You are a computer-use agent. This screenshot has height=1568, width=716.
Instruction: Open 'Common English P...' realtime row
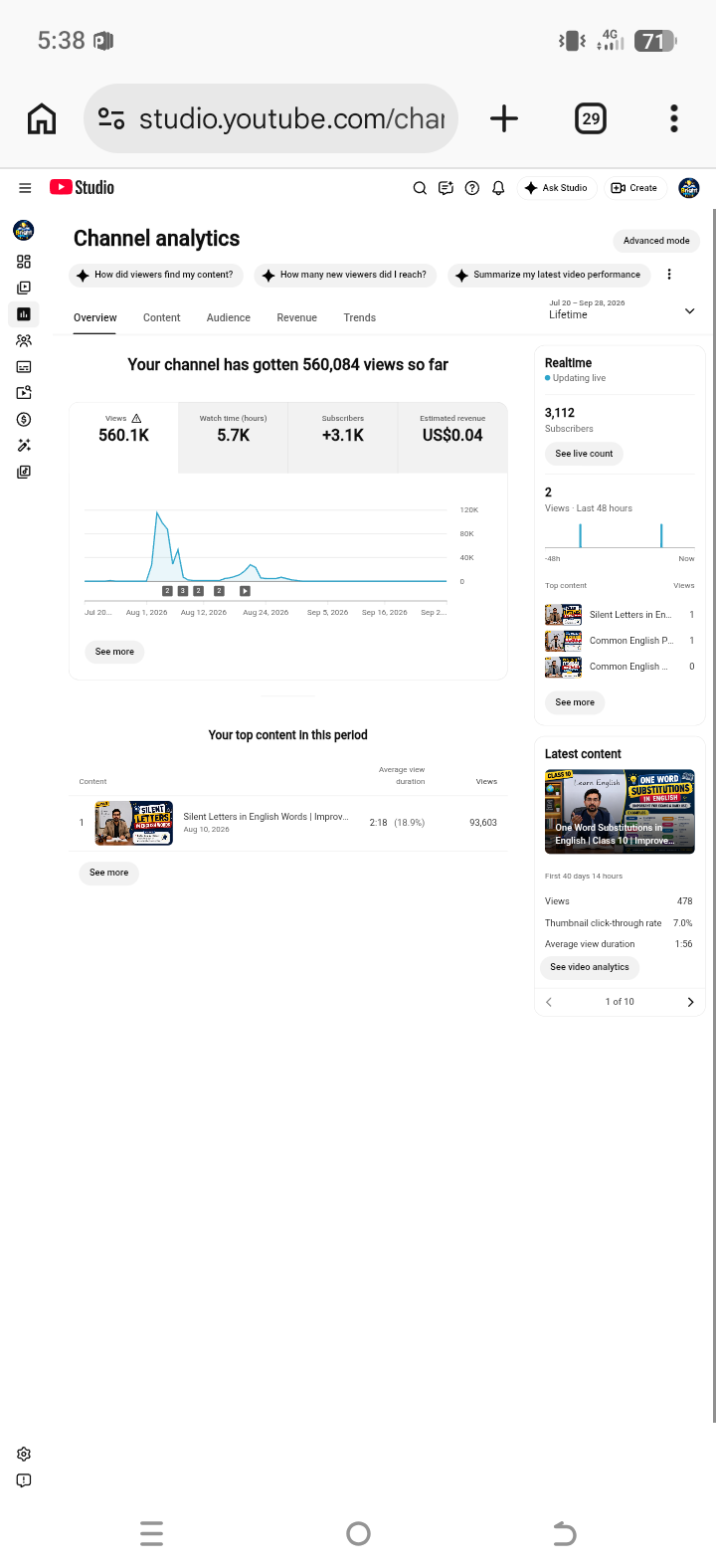(620, 641)
